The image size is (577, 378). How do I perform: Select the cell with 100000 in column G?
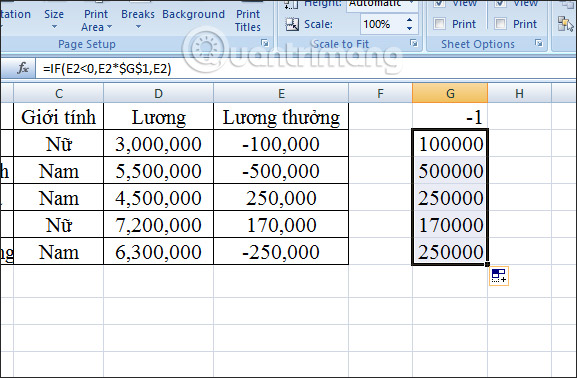(450, 144)
